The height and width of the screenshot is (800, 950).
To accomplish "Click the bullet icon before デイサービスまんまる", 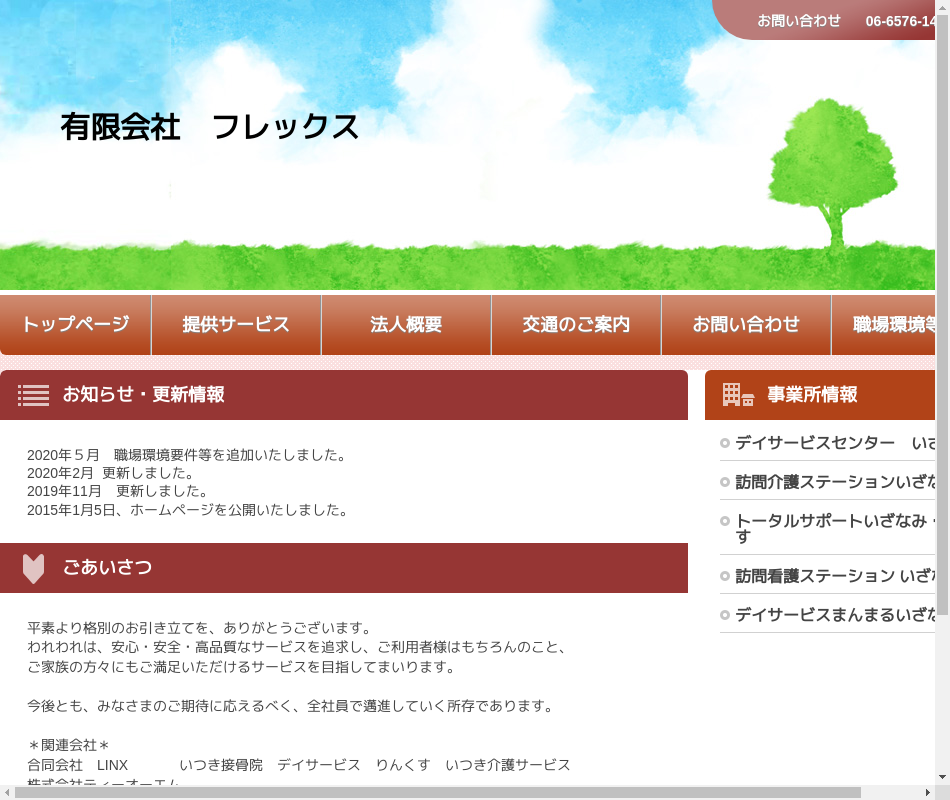I will click(725, 615).
